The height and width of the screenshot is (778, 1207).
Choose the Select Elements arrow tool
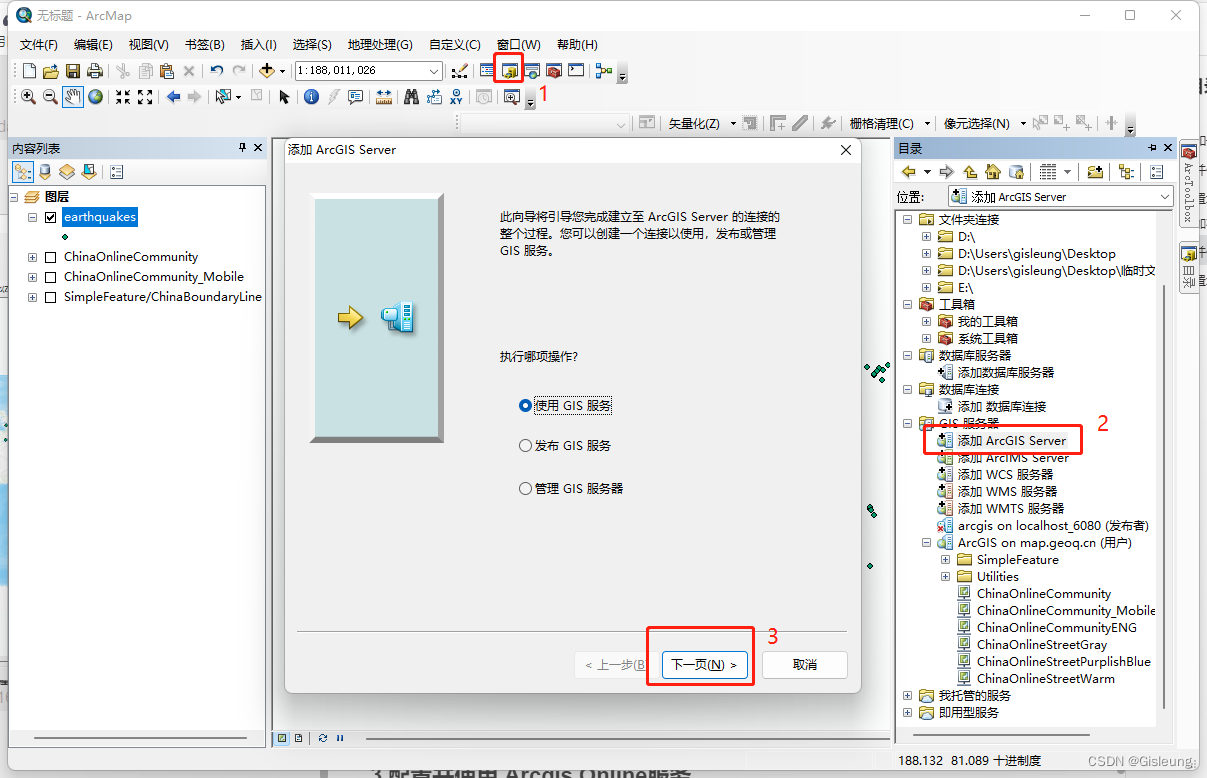pyautogui.click(x=284, y=97)
